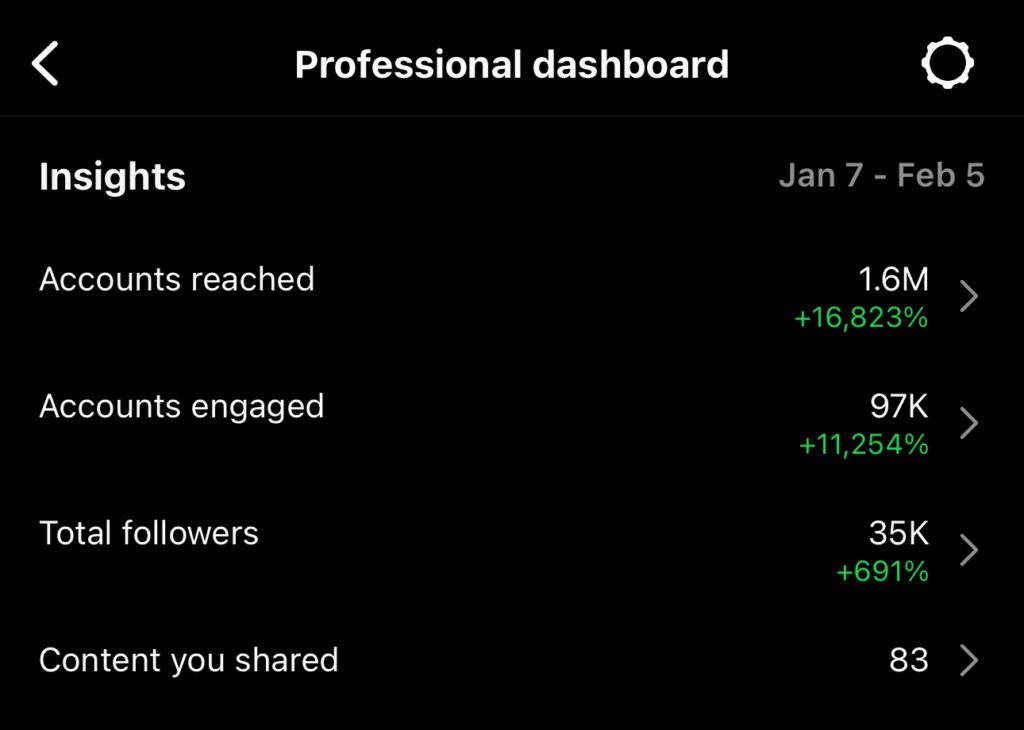Open settings via the gear icon
This screenshot has width=1024, height=730.
point(947,65)
